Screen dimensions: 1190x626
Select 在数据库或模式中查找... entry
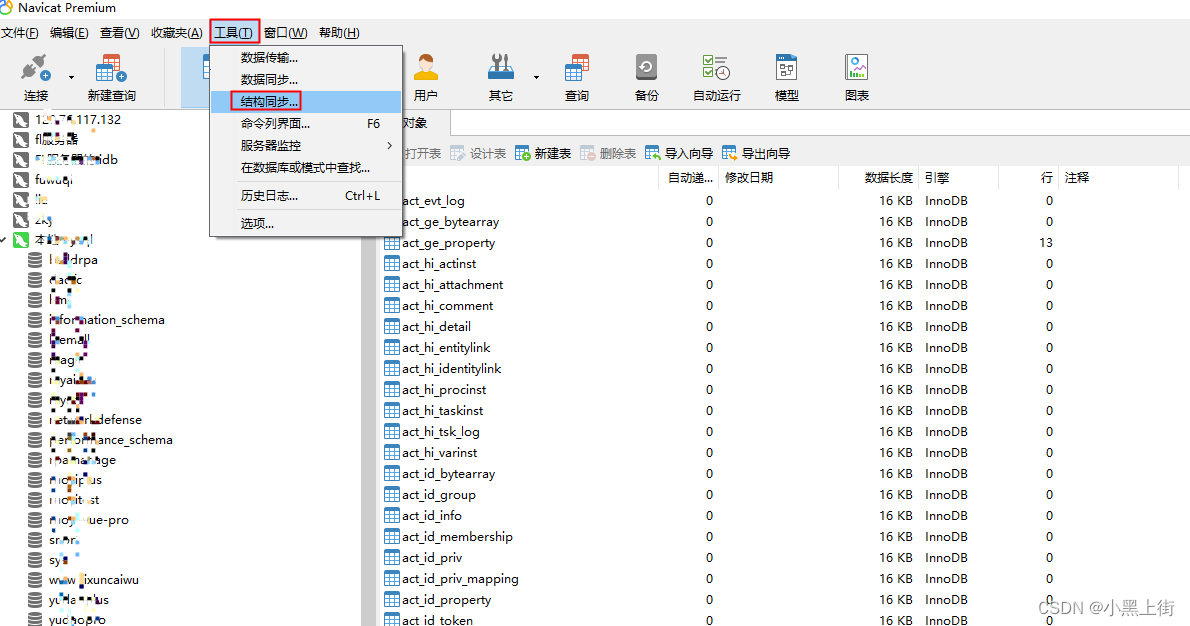pyautogui.click(x=306, y=168)
